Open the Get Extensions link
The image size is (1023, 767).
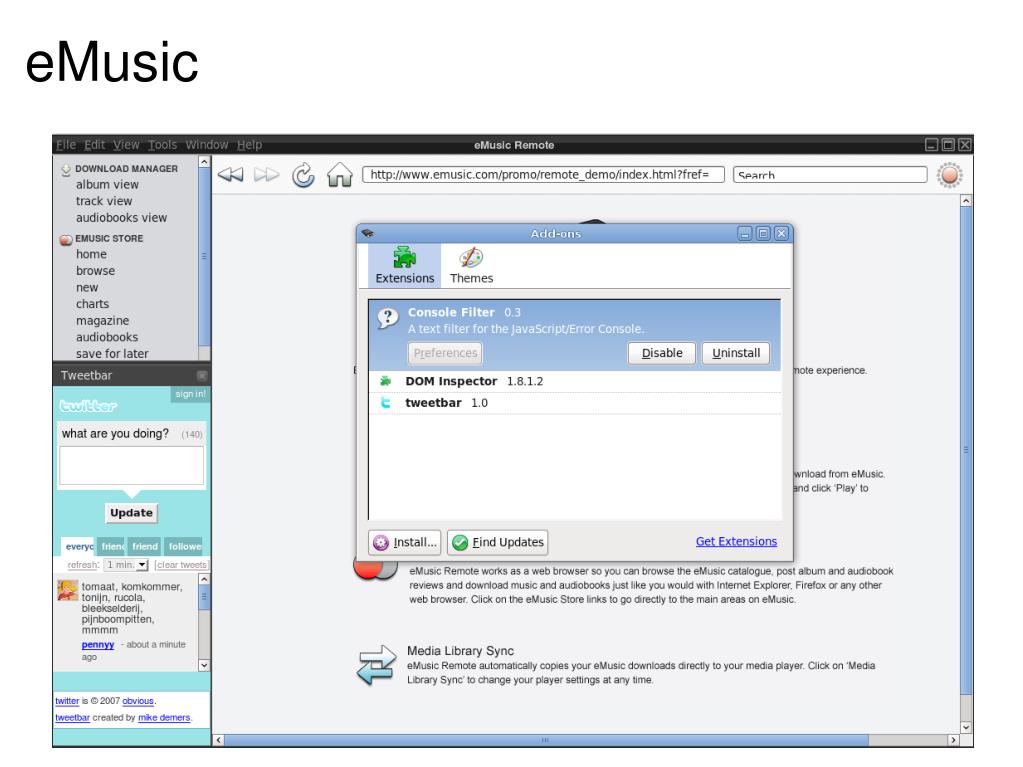(x=736, y=541)
